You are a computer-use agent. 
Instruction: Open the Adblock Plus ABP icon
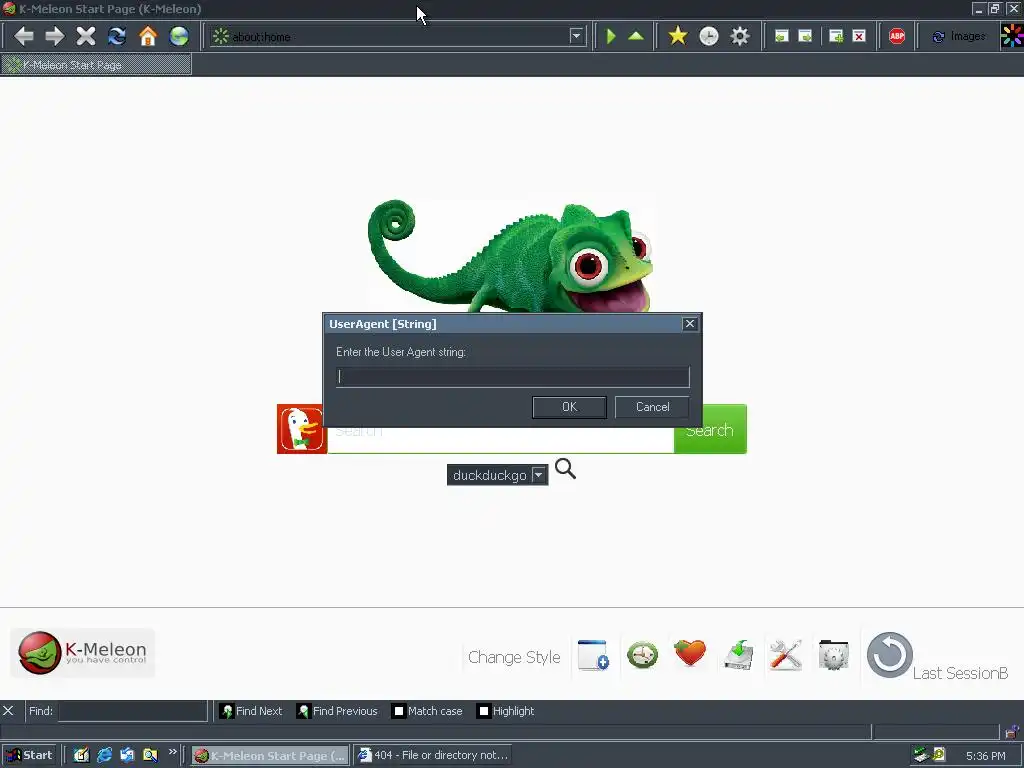(897, 36)
